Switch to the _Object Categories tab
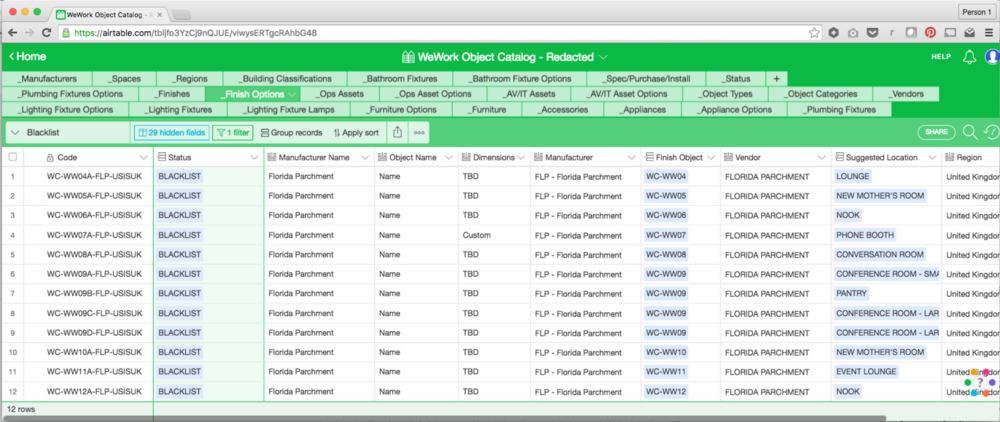 (x=821, y=94)
